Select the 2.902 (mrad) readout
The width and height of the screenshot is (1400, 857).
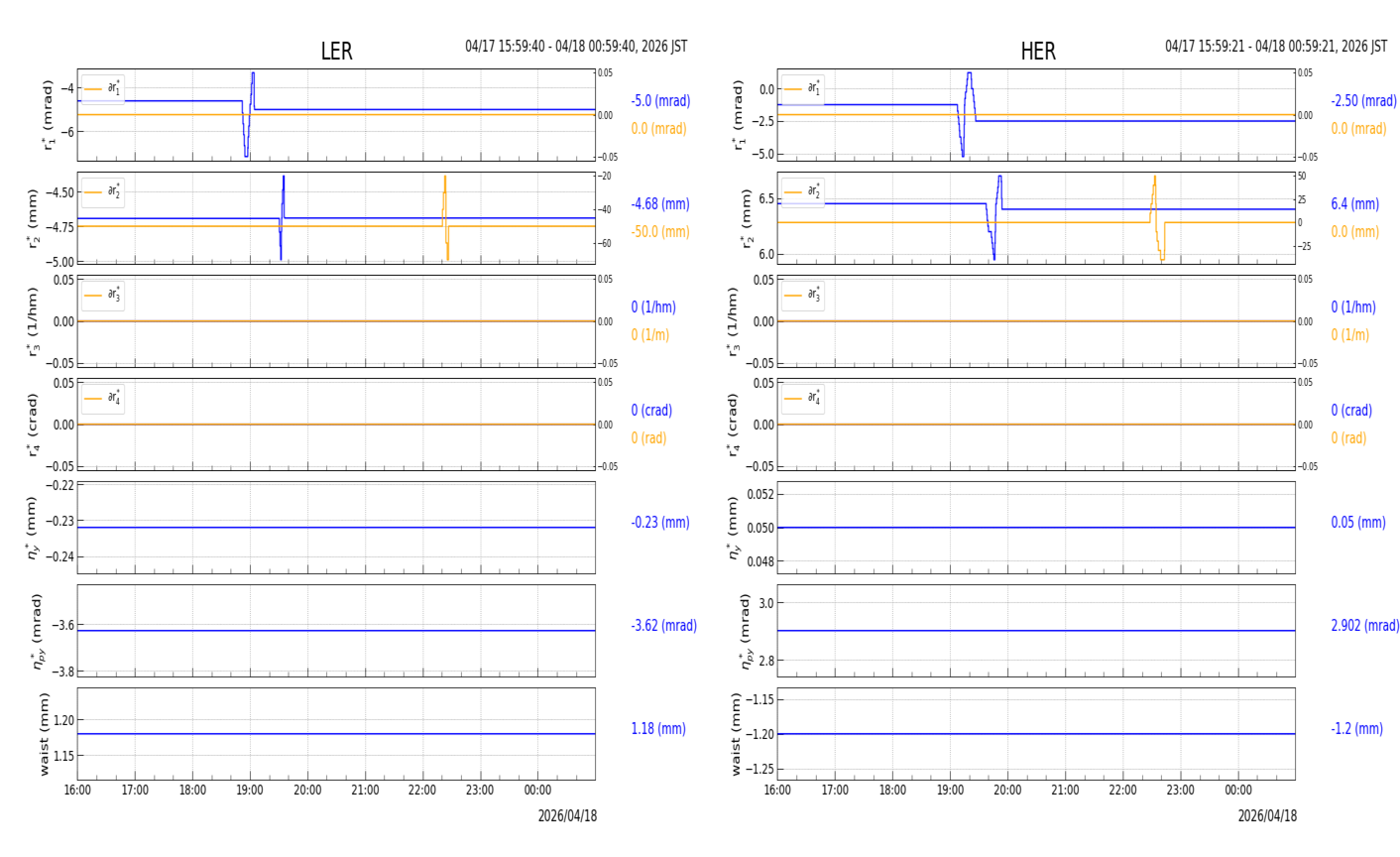(1365, 626)
